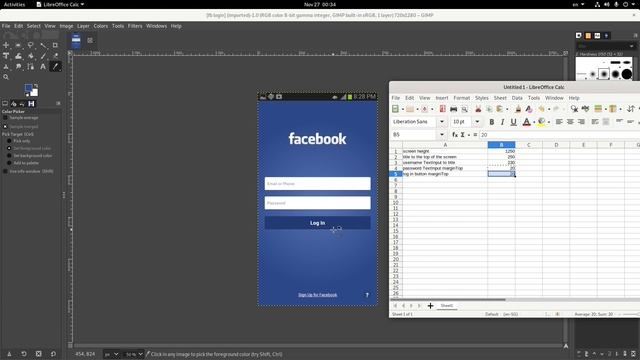Viewport: 640px width, 360px height.
Task: Open the Calc Format menu
Action: coord(462,98)
